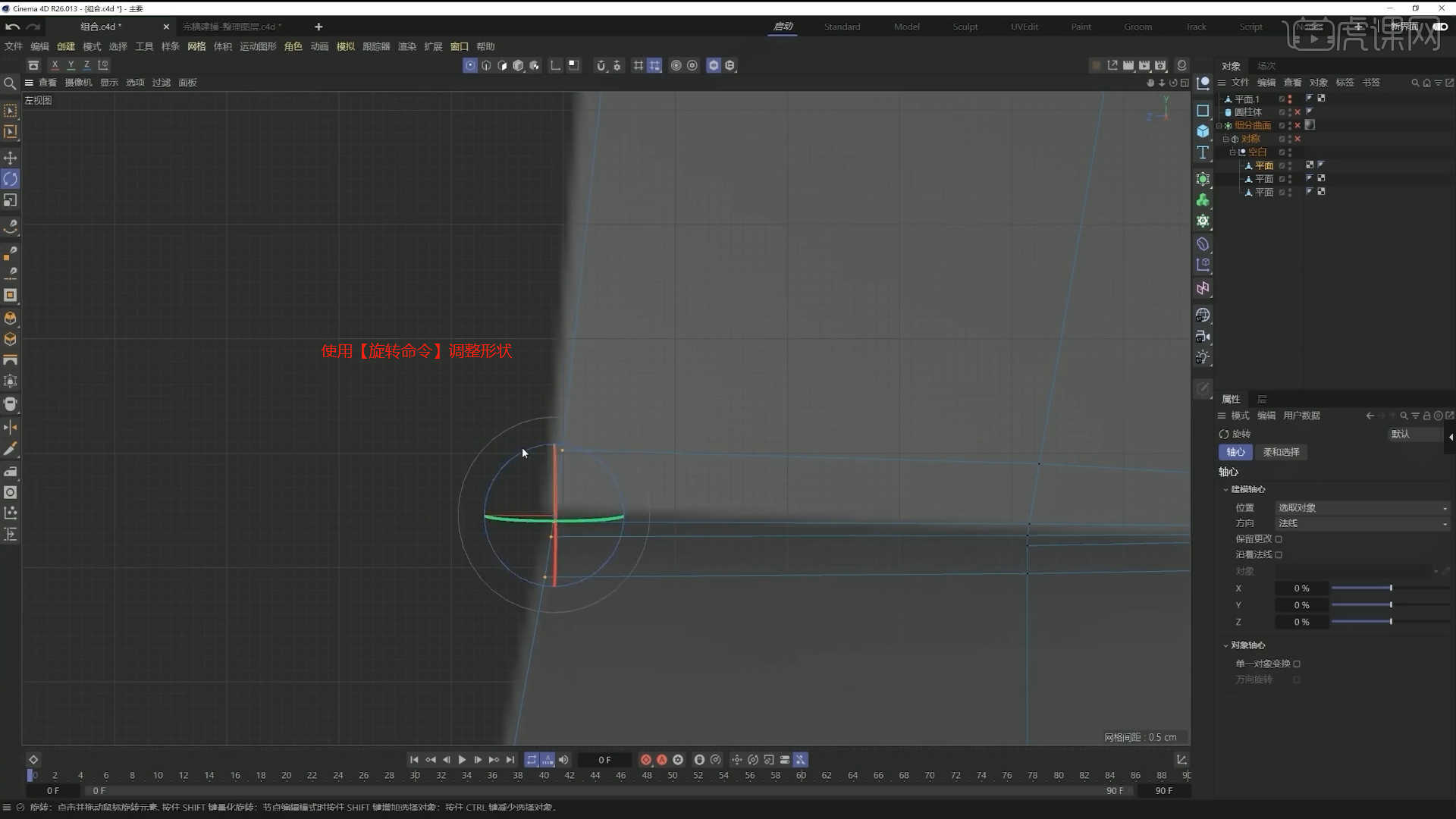Toggle timeline sound speaker icon
This screenshot has width=1456, height=819.
click(563, 760)
